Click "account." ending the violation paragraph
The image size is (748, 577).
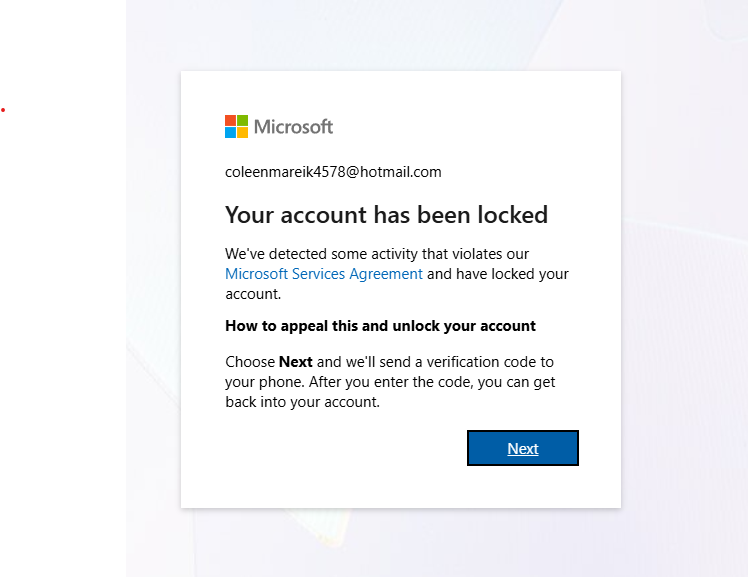253,294
